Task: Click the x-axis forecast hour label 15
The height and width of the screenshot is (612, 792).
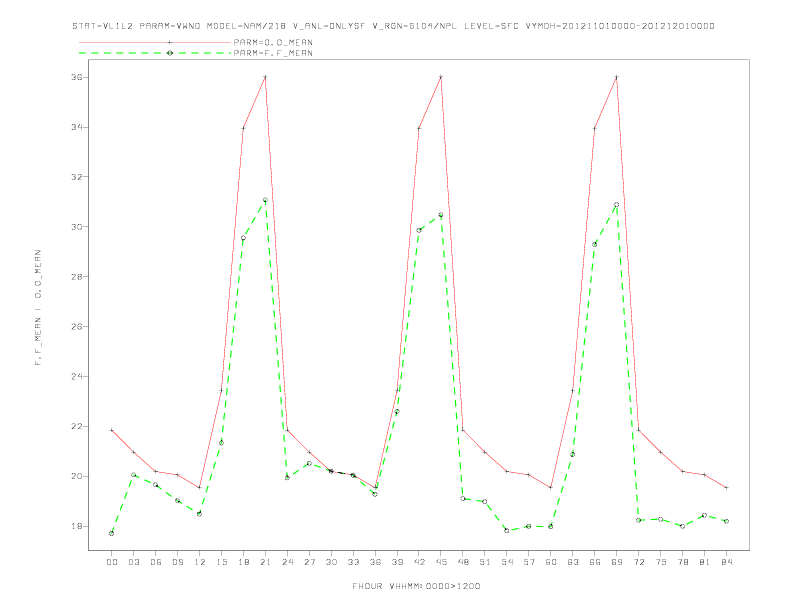Action: point(221,562)
